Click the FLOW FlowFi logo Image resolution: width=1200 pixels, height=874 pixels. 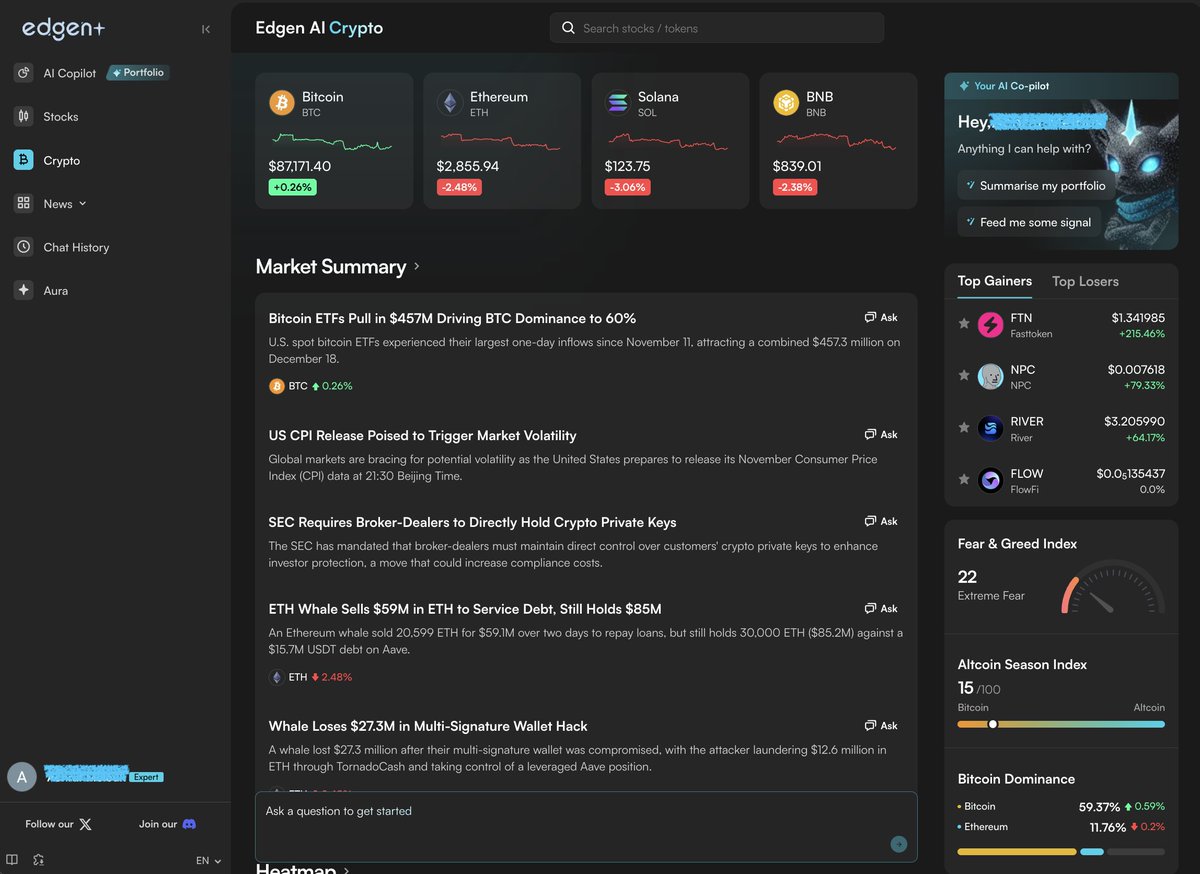[990, 480]
